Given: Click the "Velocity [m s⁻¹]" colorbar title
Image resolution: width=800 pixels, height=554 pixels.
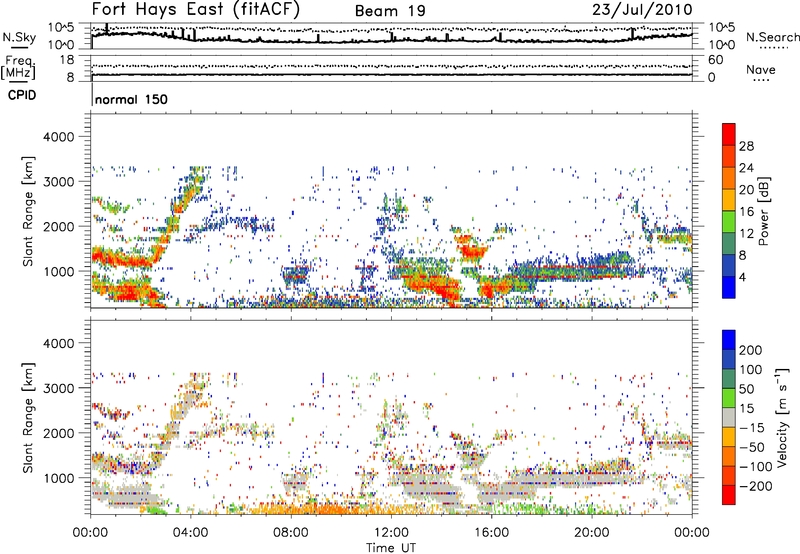Looking at the screenshot, I should 782,417.
